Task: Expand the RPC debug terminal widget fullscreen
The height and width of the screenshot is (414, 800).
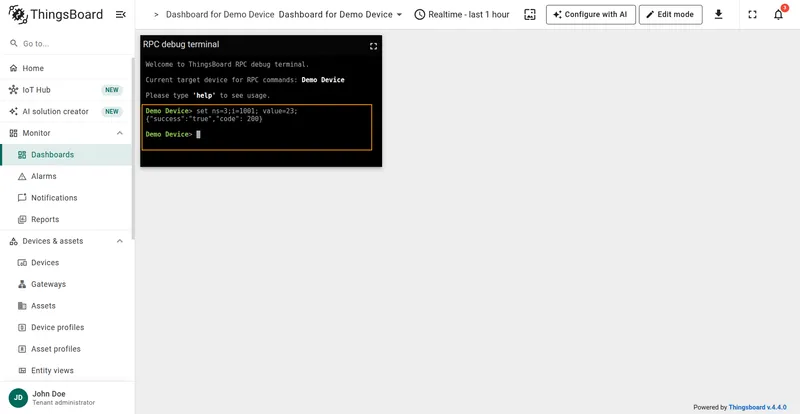Action: [373, 46]
